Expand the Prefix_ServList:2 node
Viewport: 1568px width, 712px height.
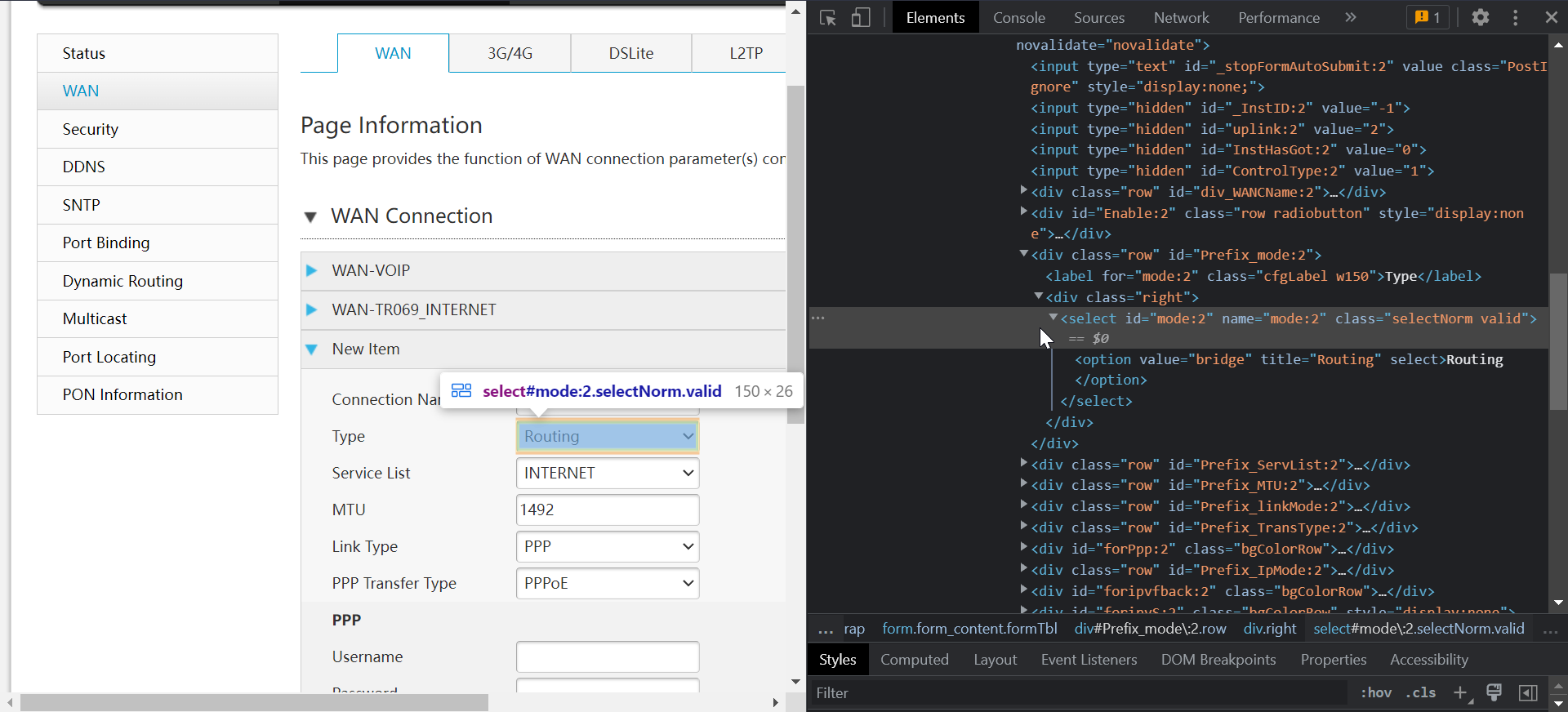click(x=1023, y=463)
